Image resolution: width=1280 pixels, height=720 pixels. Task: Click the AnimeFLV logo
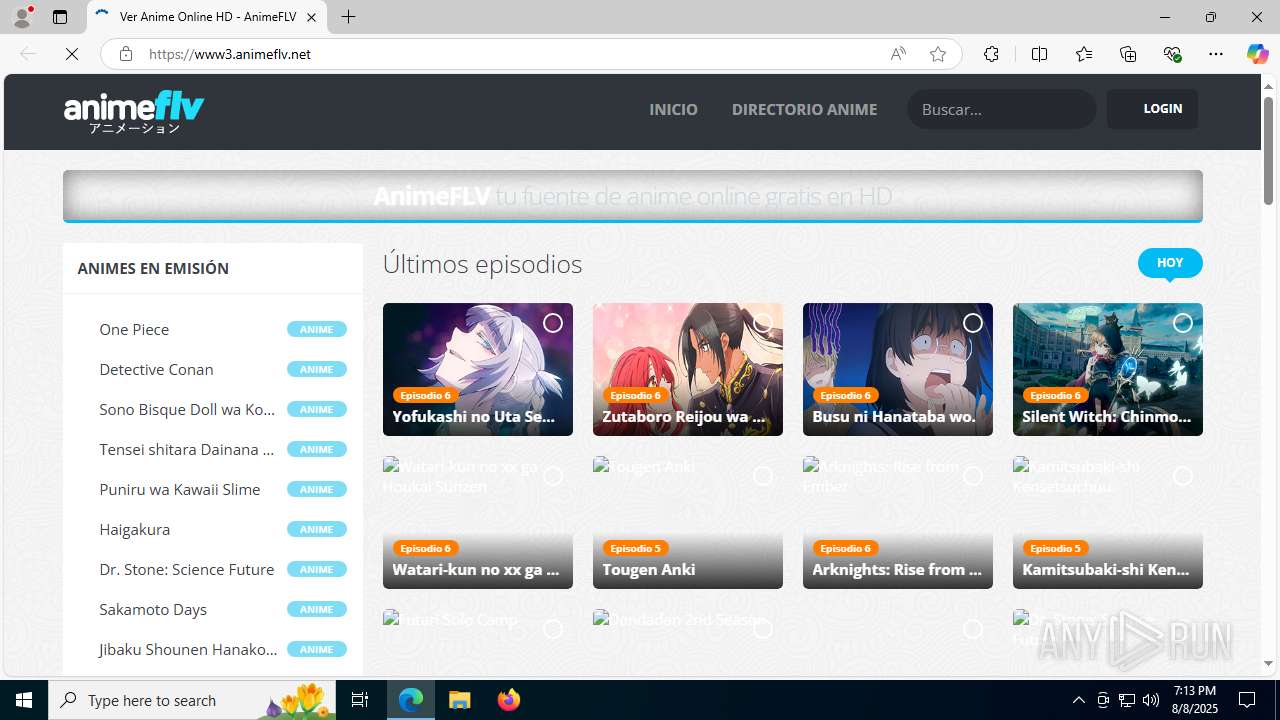coord(134,112)
